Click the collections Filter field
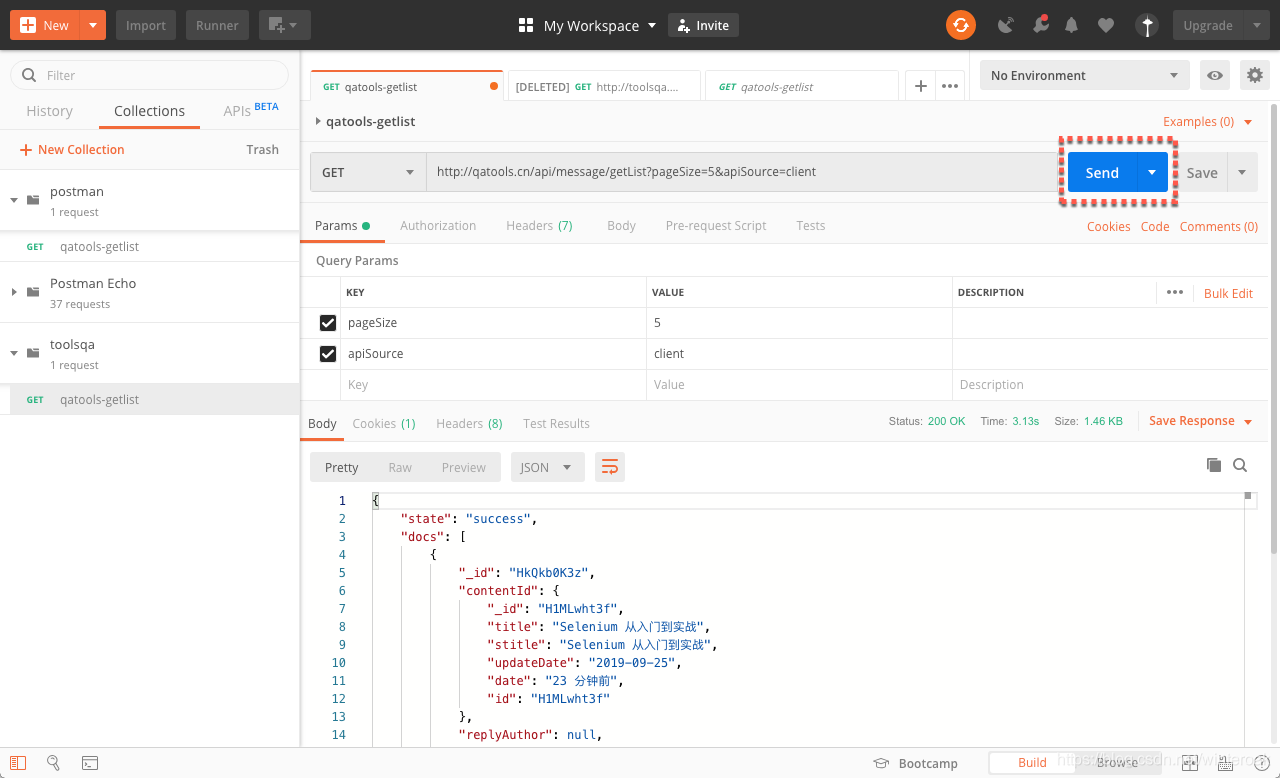The image size is (1280, 778). click(149, 75)
